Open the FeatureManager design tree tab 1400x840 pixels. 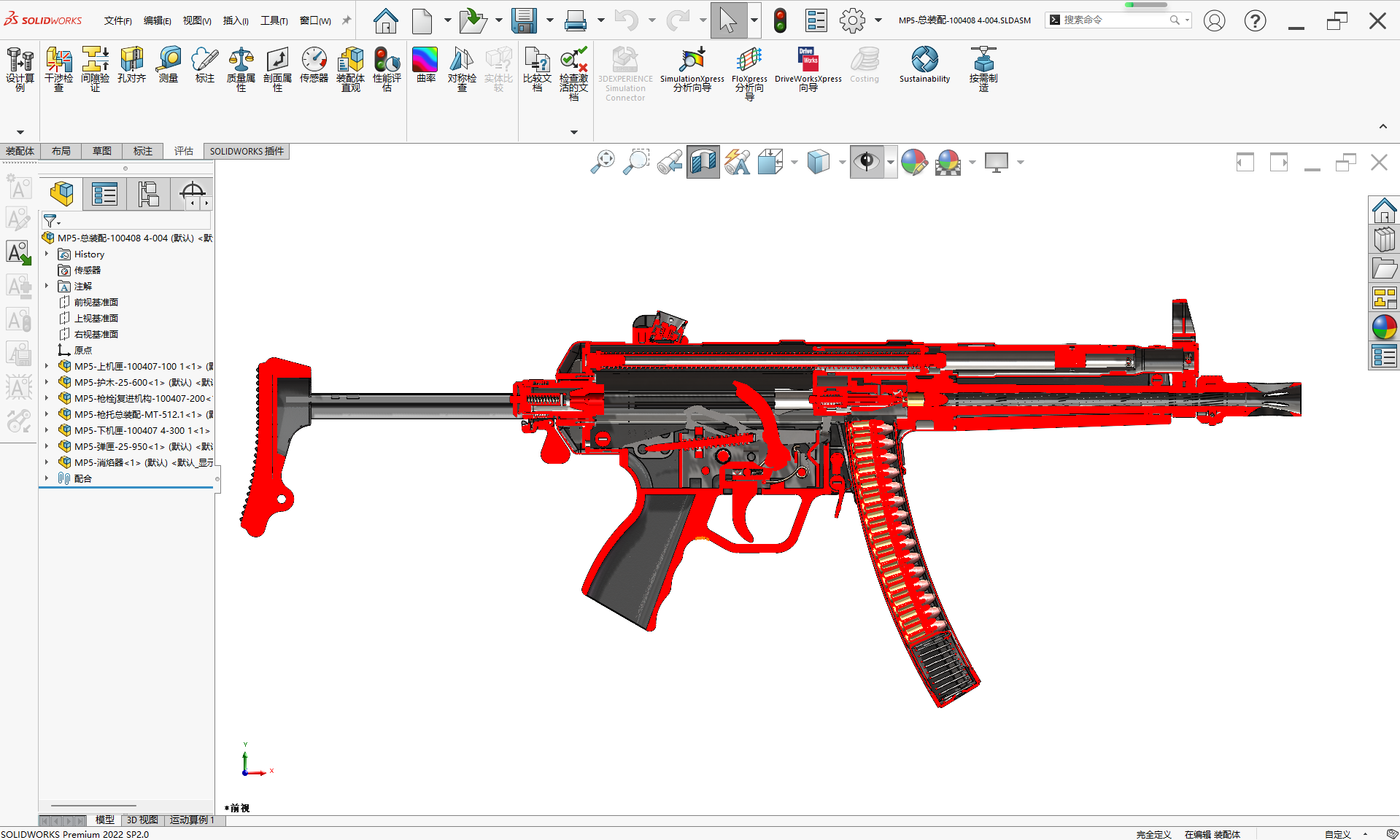(62, 194)
